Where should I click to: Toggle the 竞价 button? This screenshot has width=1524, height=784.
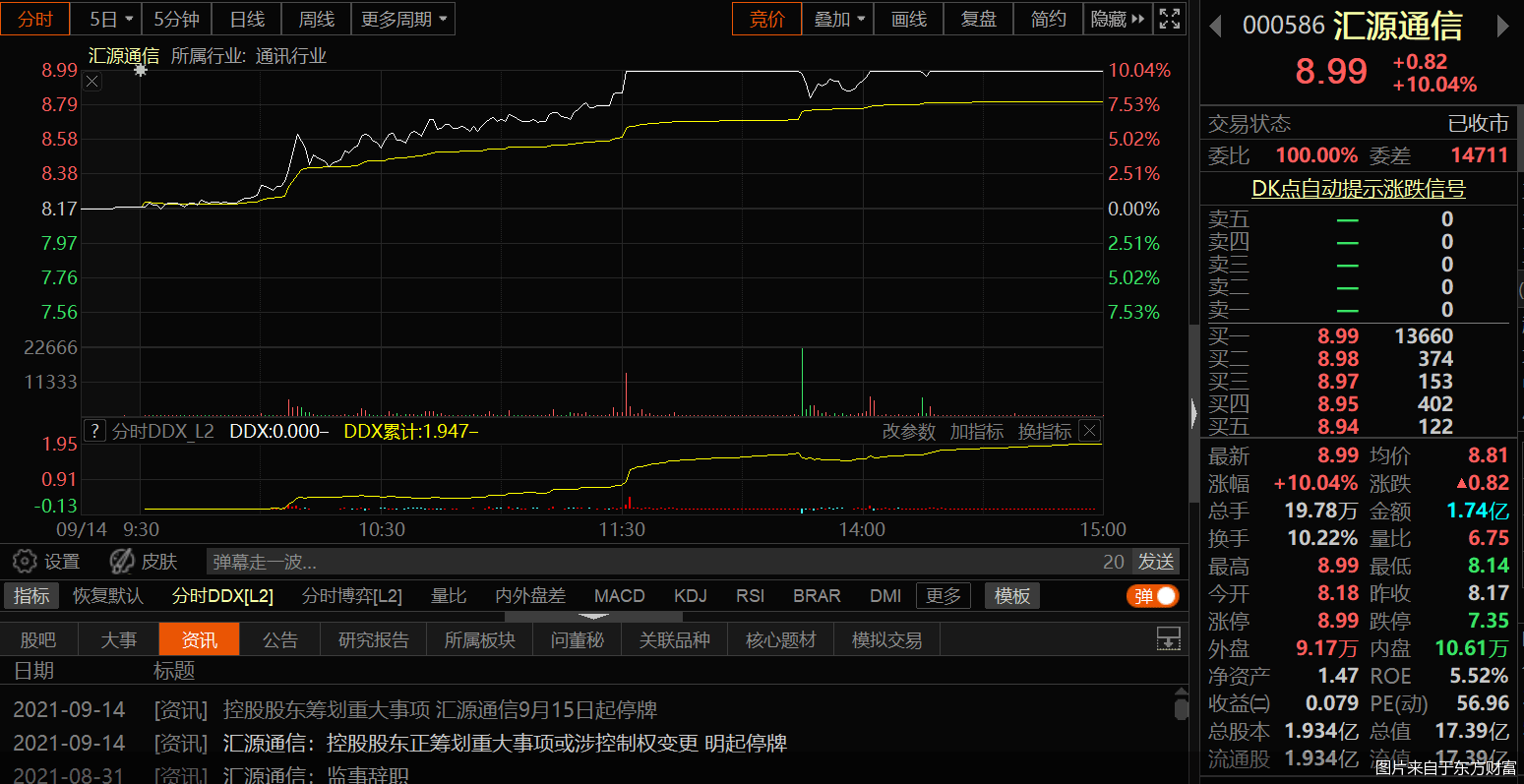(x=767, y=19)
